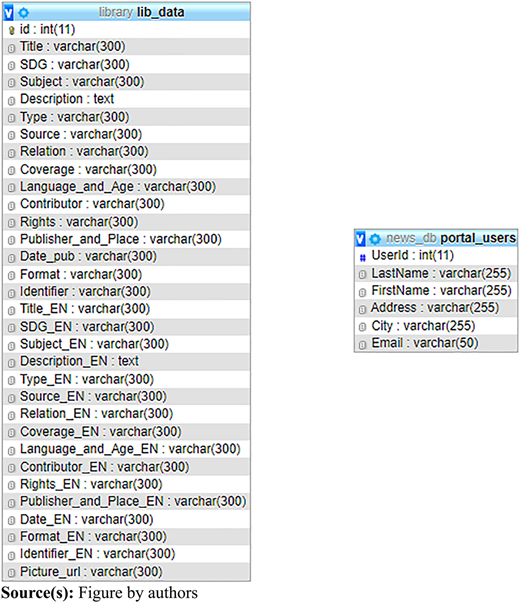The width and height of the screenshot is (520, 603).
Task: Select the Identifier_EN column row
Action: click(127, 554)
